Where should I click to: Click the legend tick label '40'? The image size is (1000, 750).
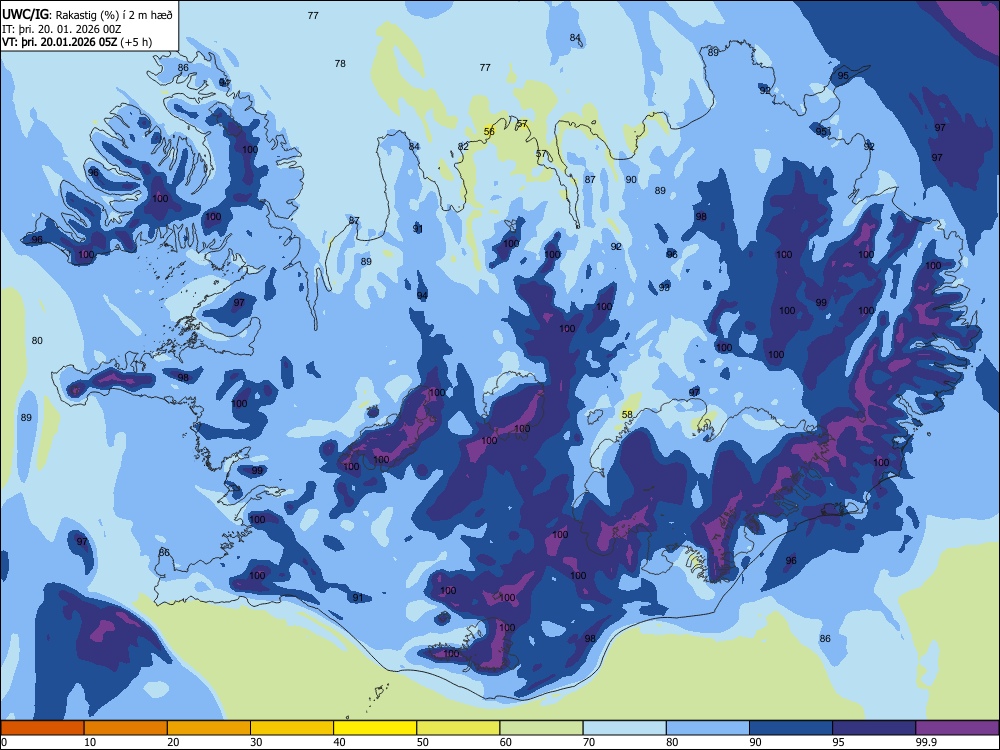(340, 742)
